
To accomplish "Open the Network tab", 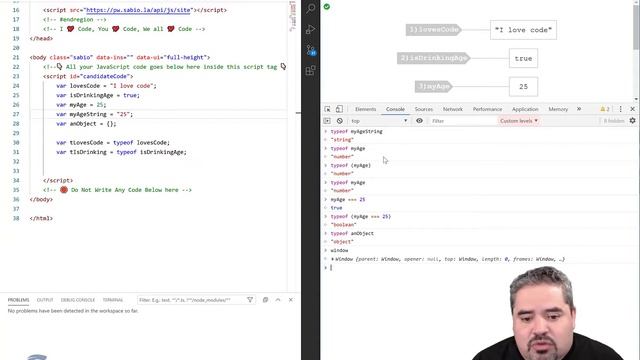I will tap(453, 109).
